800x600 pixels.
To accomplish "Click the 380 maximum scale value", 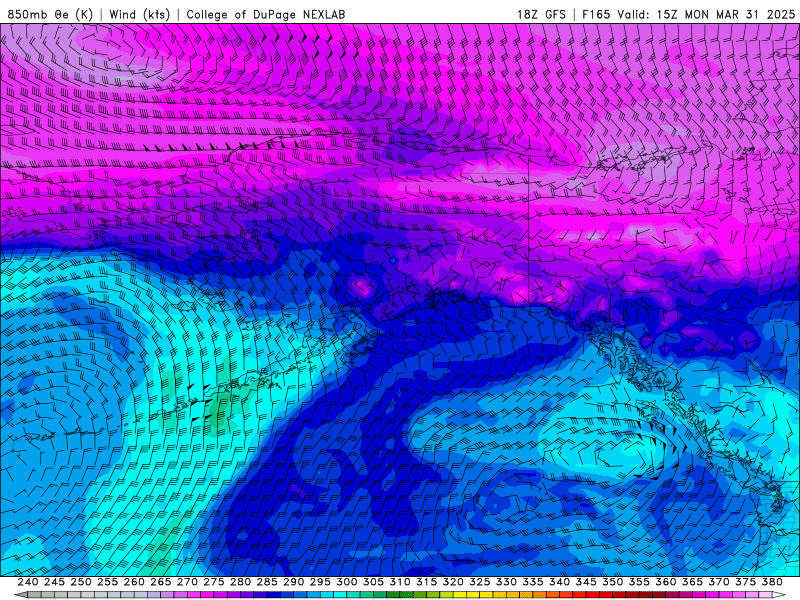I will [772, 582].
